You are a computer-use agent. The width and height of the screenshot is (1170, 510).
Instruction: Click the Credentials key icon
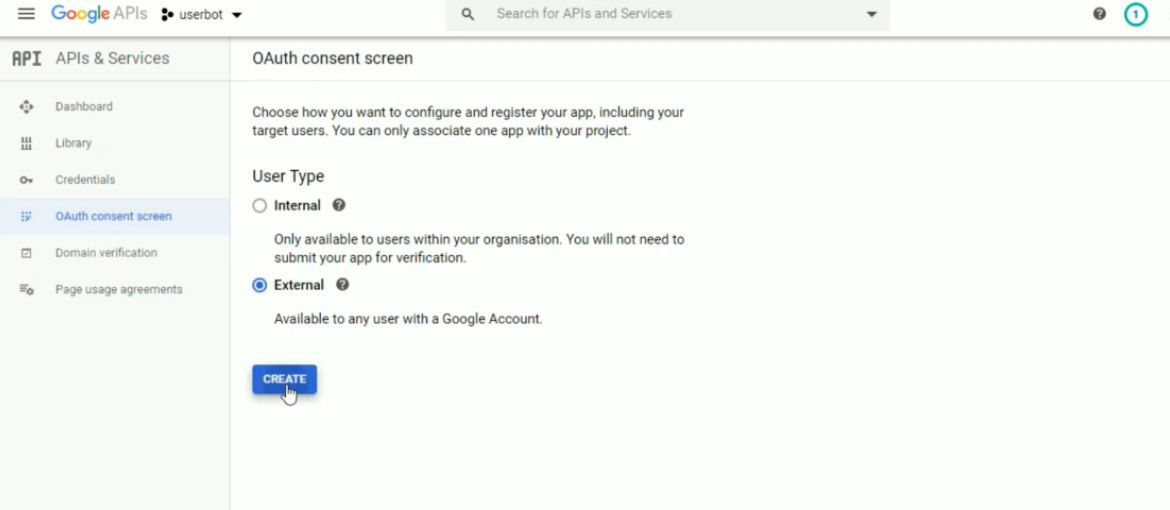[x=27, y=180]
